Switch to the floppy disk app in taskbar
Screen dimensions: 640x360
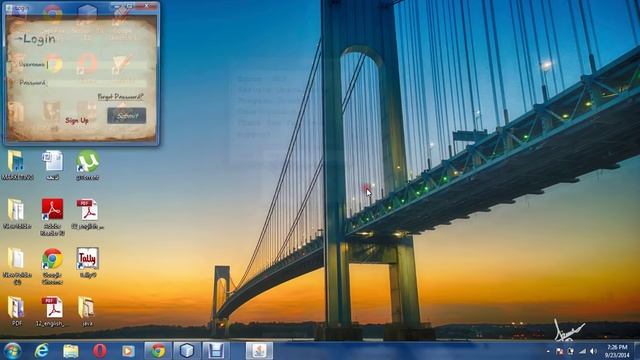click(x=216, y=351)
